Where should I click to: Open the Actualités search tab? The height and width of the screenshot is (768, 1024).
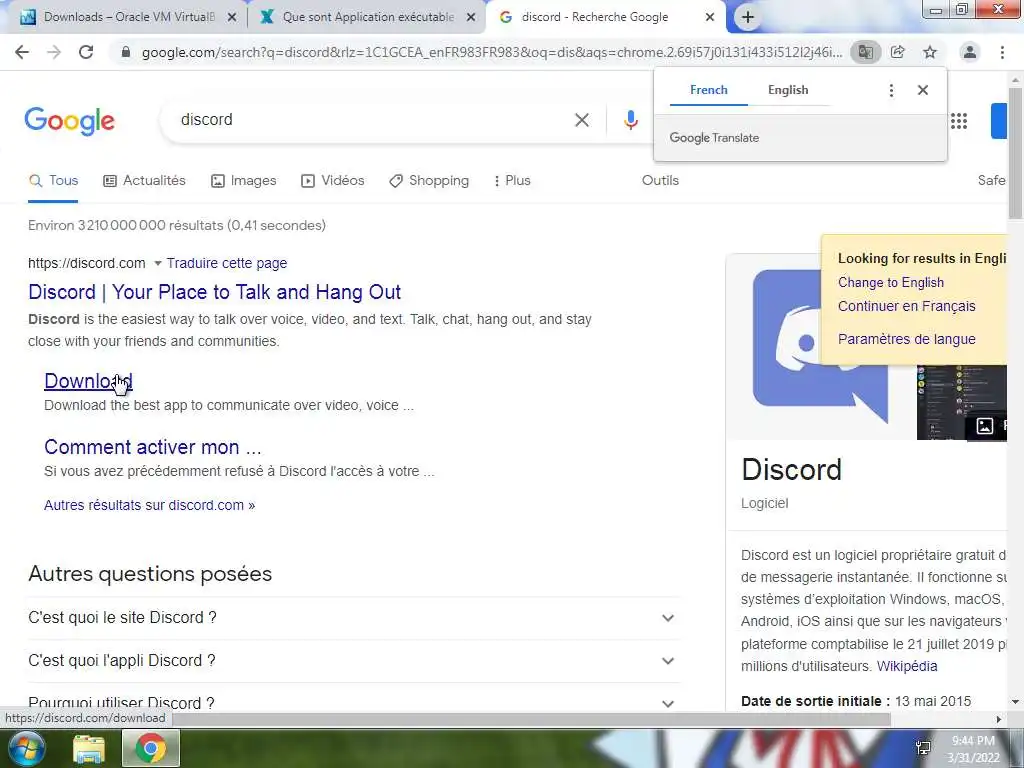point(144,180)
